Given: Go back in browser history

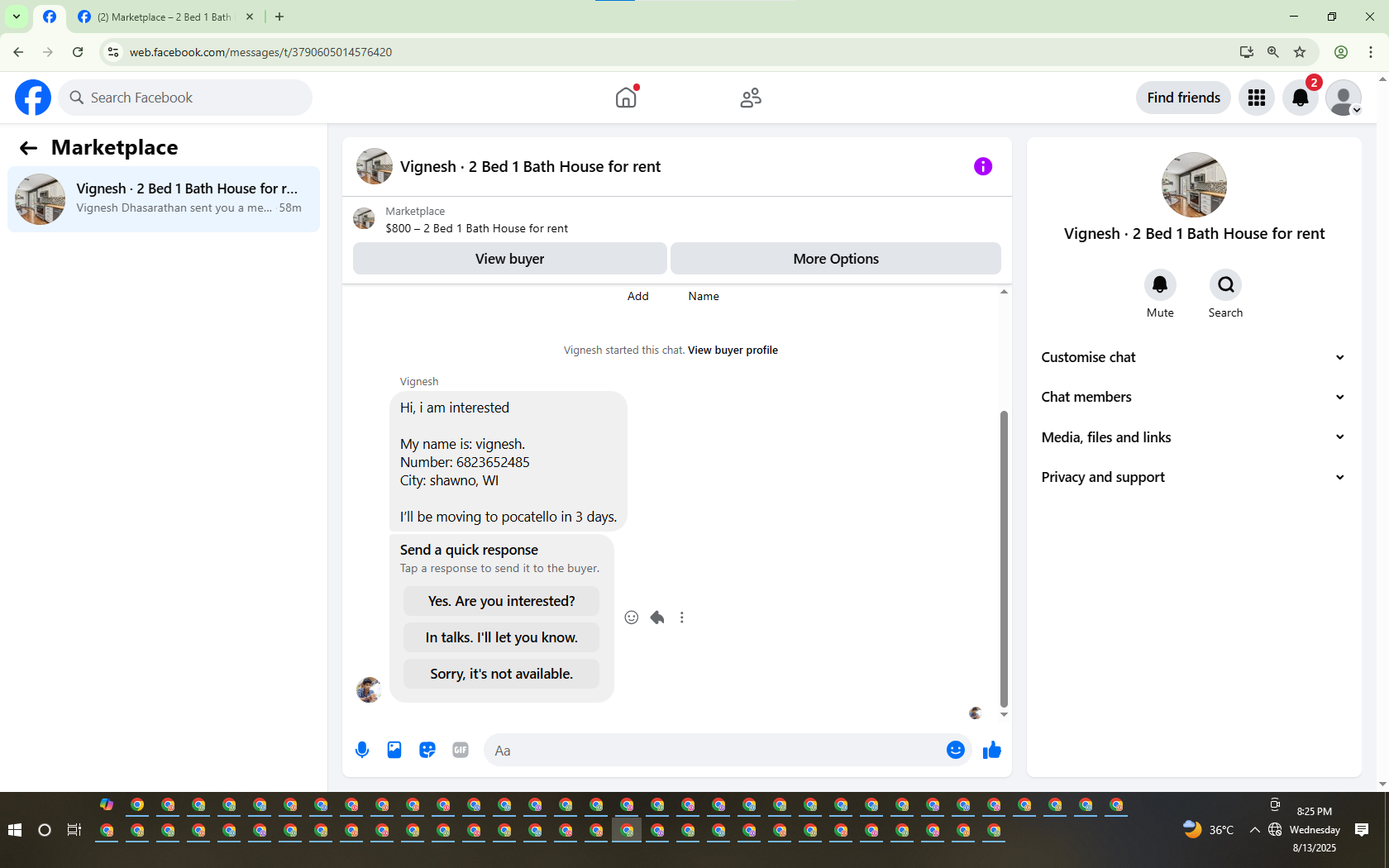Looking at the screenshot, I should pyautogui.click(x=18, y=52).
